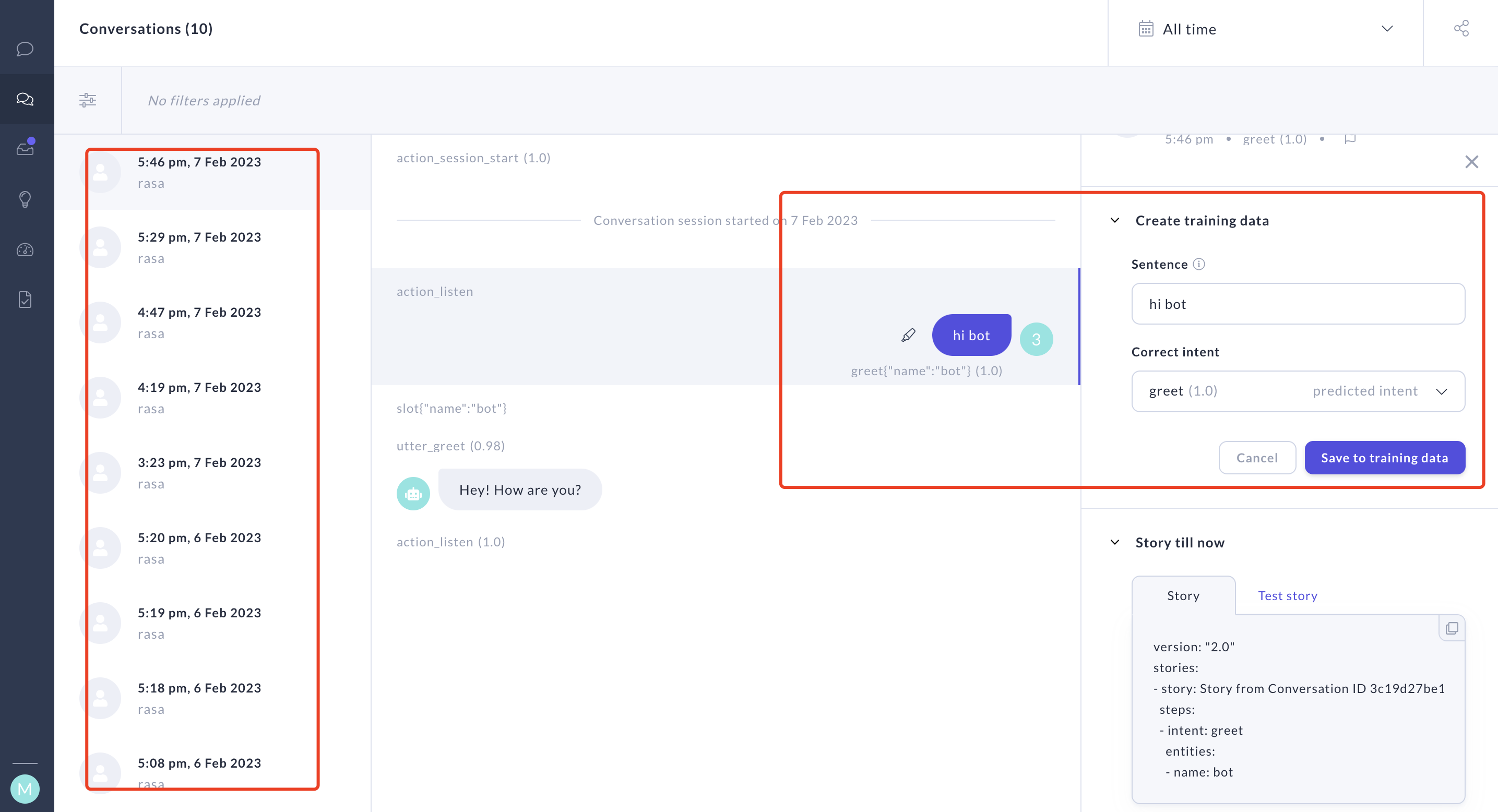The width and height of the screenshot is (1498, 812).
Task: Open the Correct intent greet dropdown
Action: [x=1298, y=391]
